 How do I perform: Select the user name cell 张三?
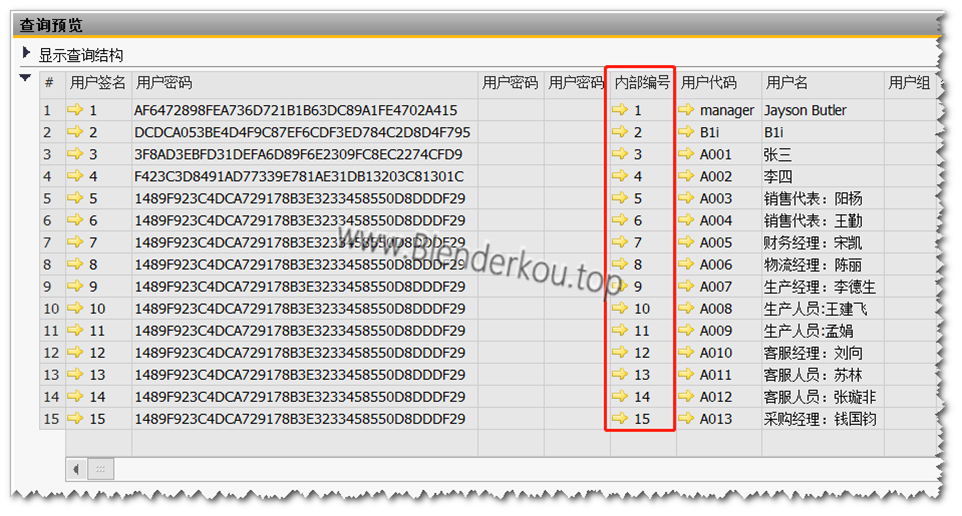click(778, 154)
